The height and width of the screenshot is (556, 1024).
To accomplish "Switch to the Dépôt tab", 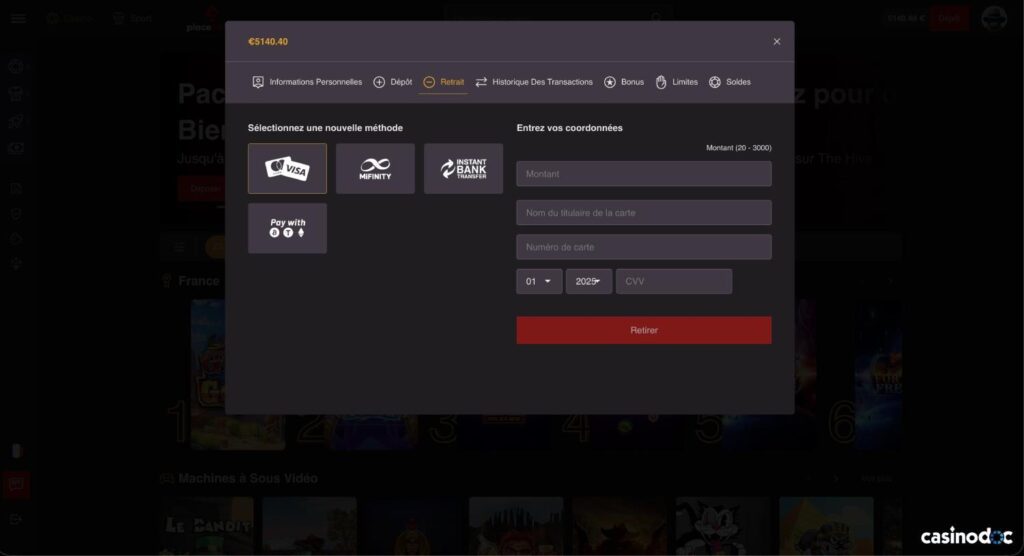I will (393, 82).
